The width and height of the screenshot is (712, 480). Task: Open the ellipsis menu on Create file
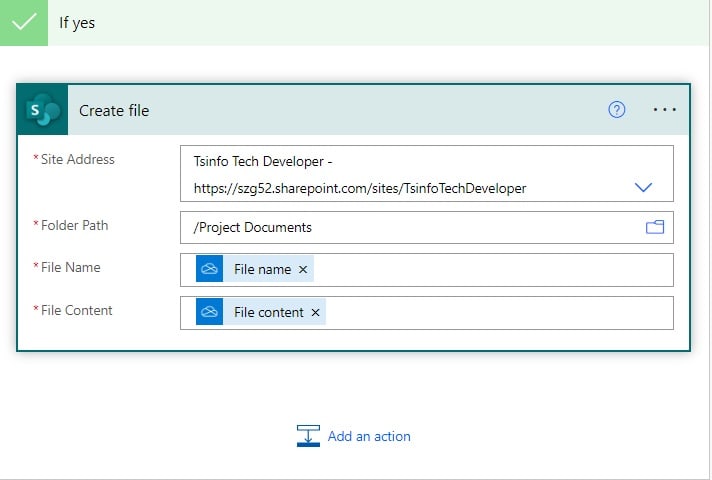pos(664,109)
